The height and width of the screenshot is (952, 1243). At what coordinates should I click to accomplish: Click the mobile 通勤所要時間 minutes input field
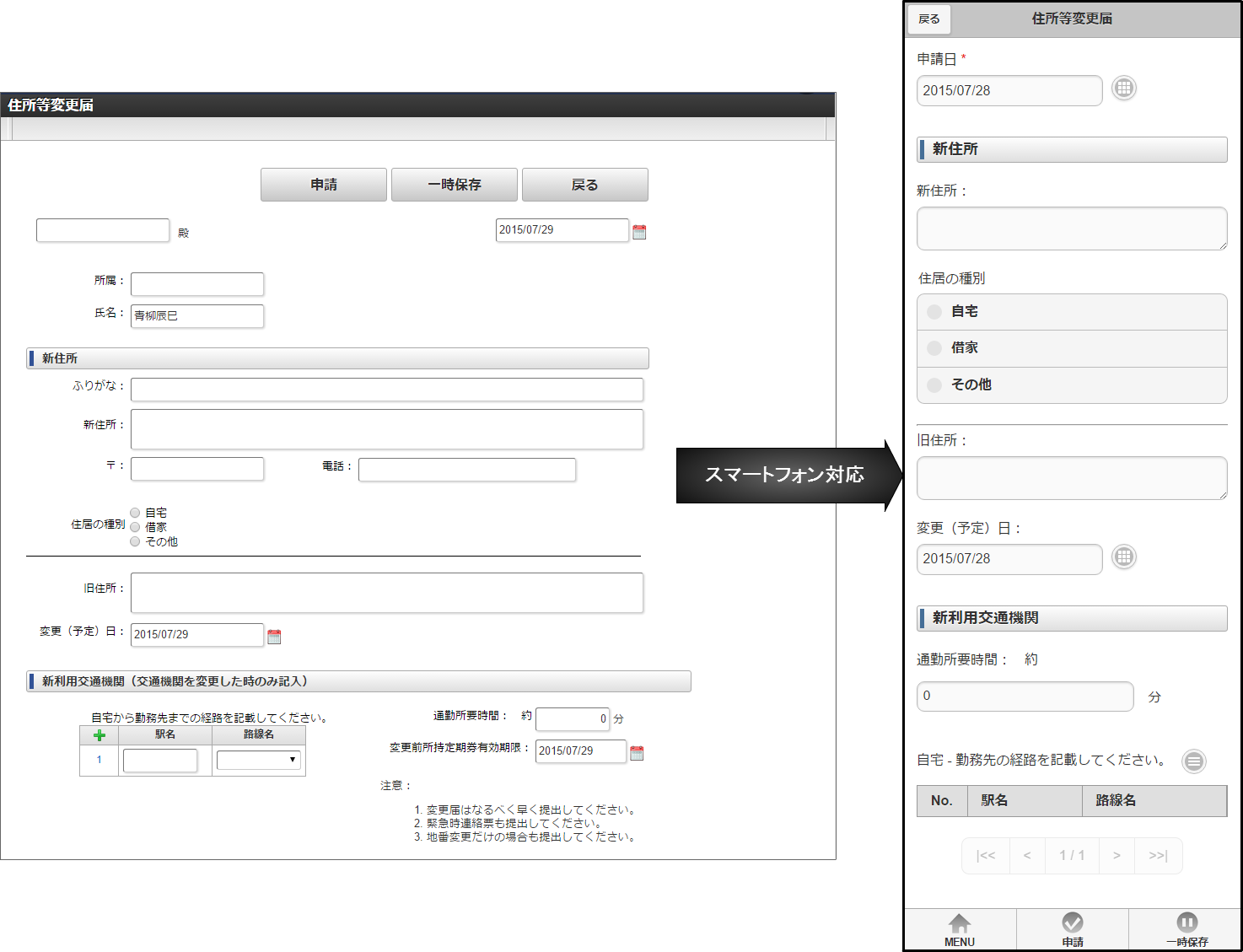1025,697
